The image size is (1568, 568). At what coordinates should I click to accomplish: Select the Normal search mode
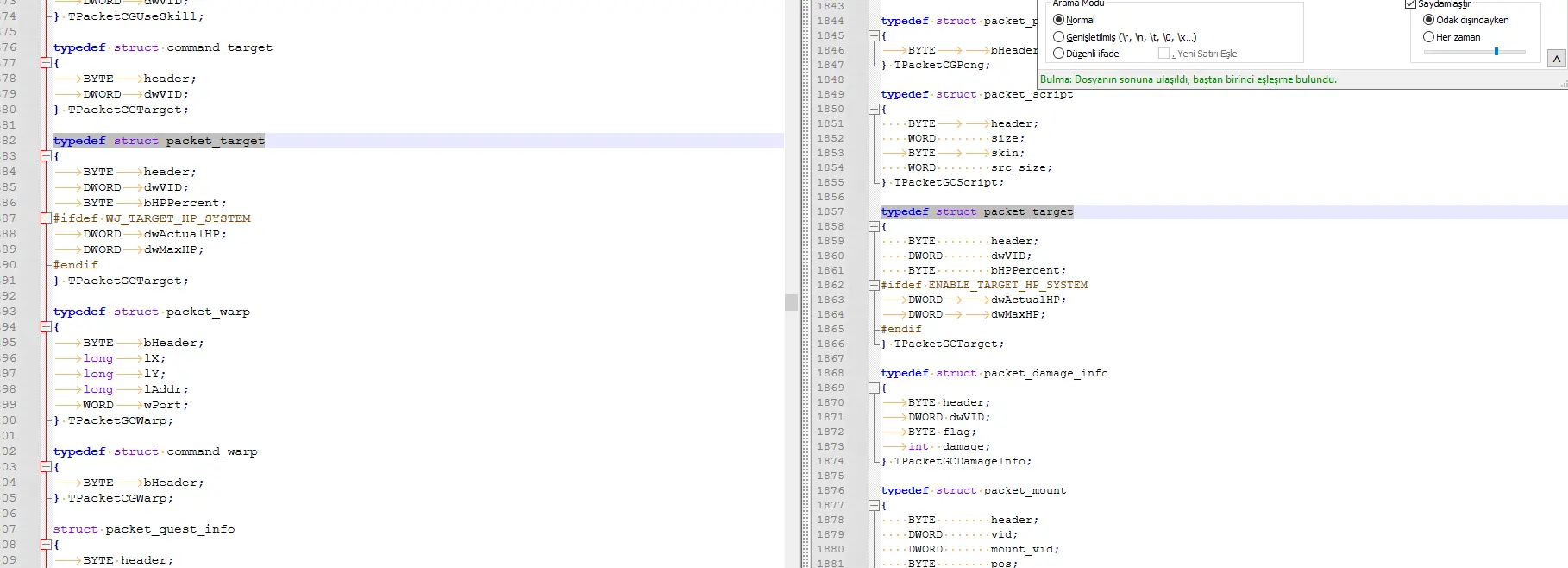pyautogui.click(x=1059, y=20)
